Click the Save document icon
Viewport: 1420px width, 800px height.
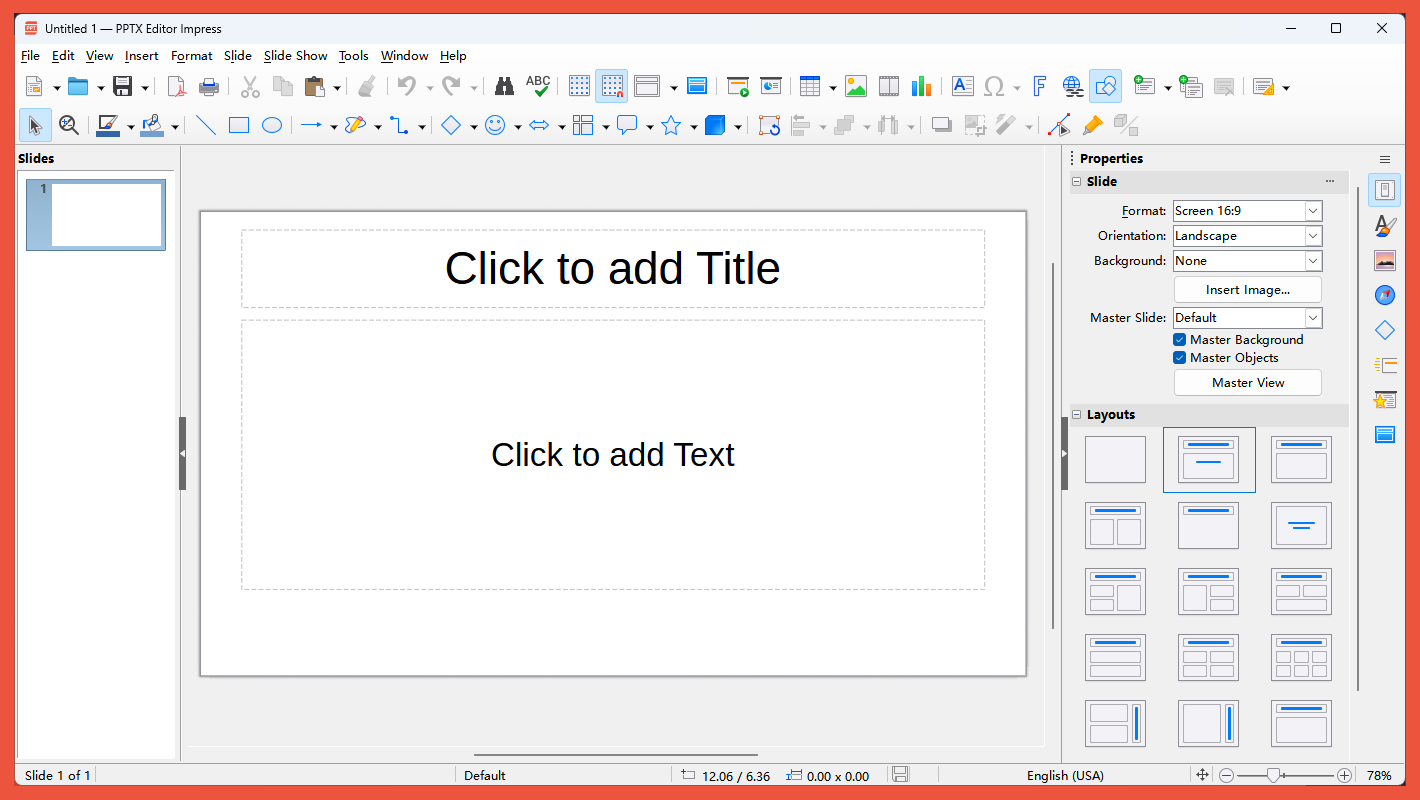tap(122, 86)
